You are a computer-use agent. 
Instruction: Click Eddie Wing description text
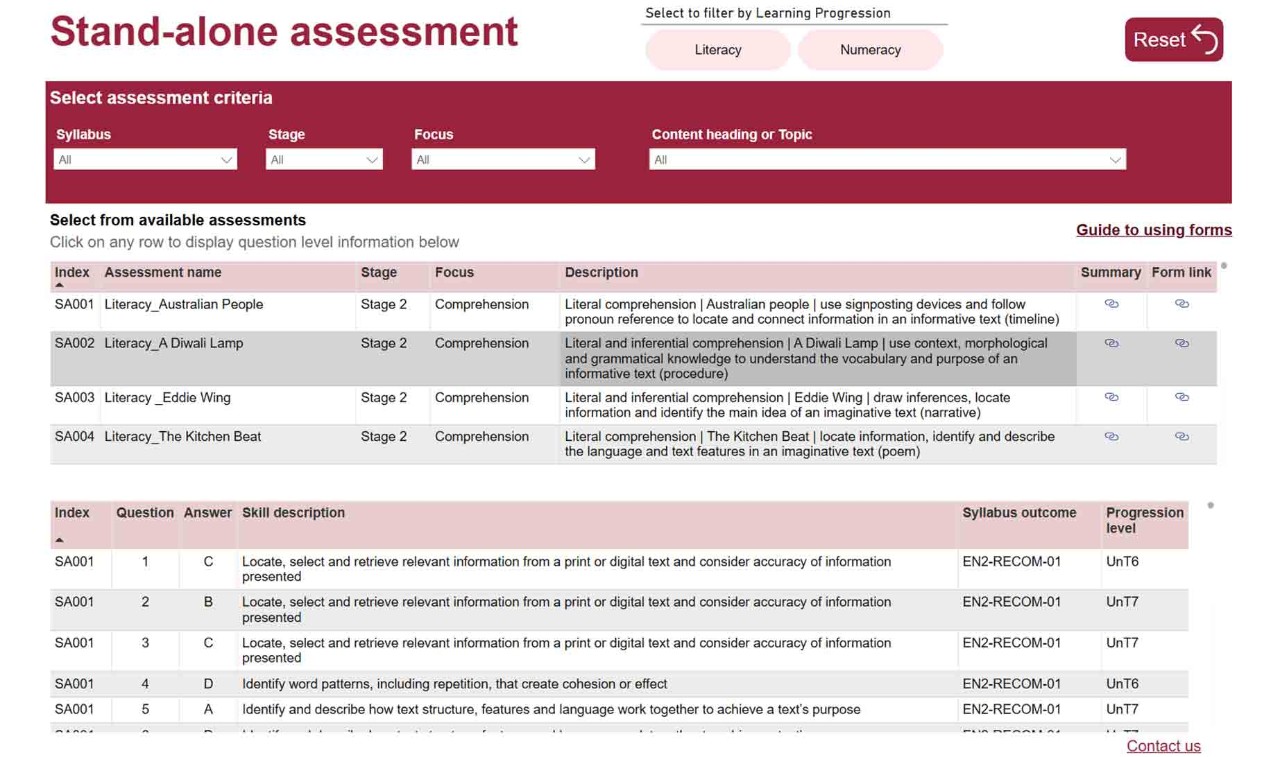(787, 405)
